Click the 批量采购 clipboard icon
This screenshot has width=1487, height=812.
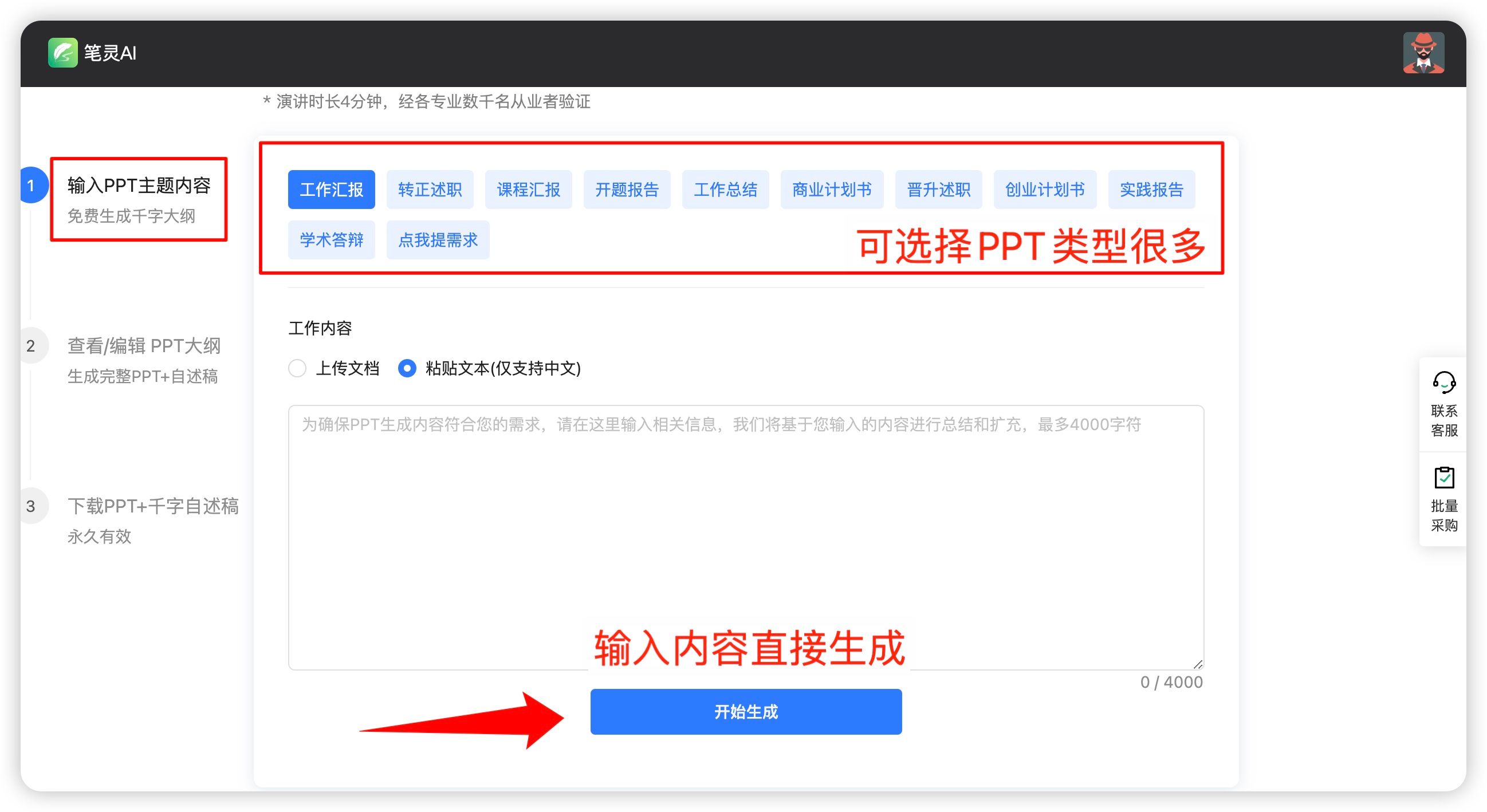(x=1443, y=477)
